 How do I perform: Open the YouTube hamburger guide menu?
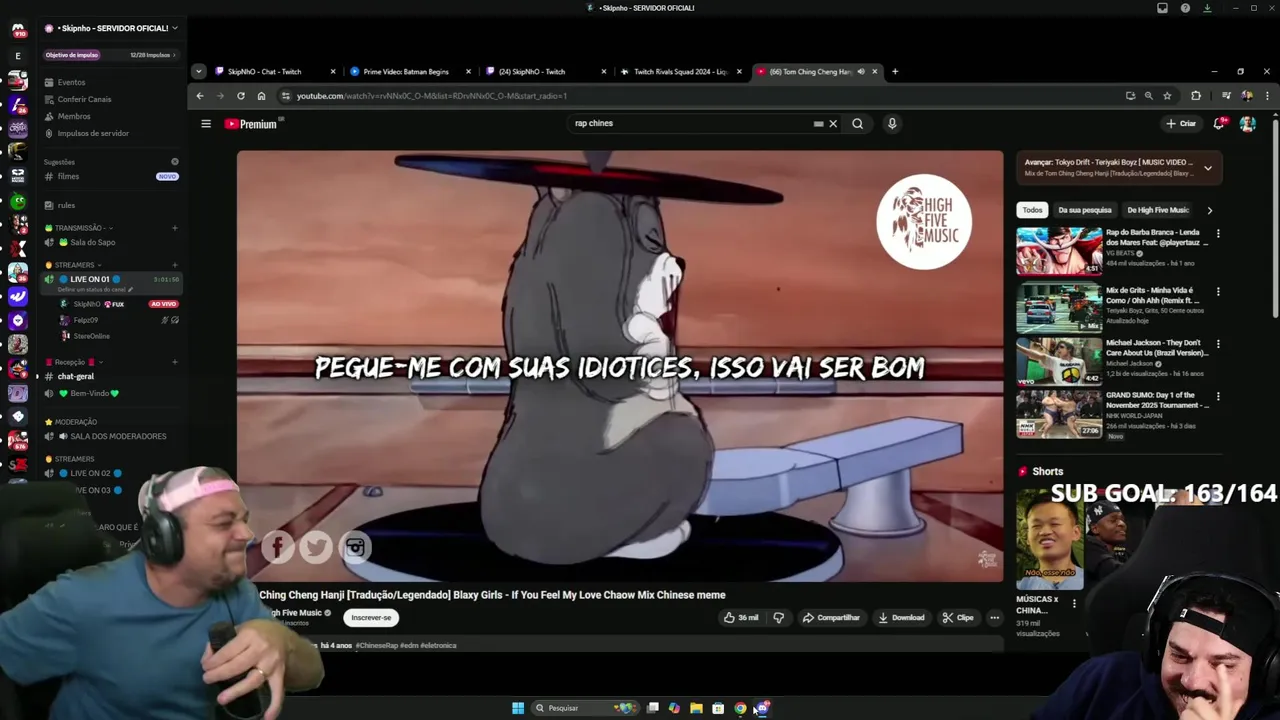click(x=206, y=124)
